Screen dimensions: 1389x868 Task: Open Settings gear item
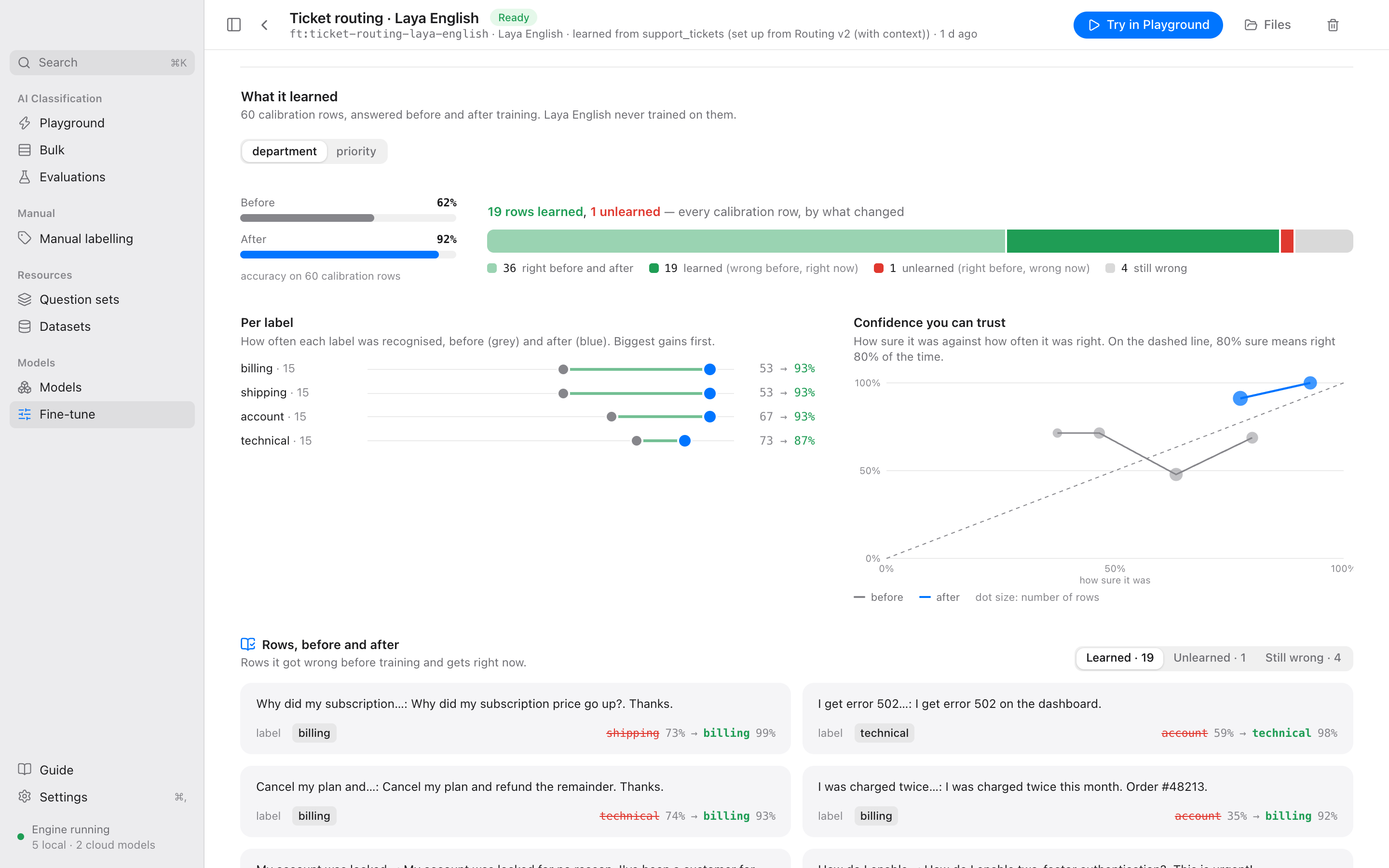[x=102, y=796]
